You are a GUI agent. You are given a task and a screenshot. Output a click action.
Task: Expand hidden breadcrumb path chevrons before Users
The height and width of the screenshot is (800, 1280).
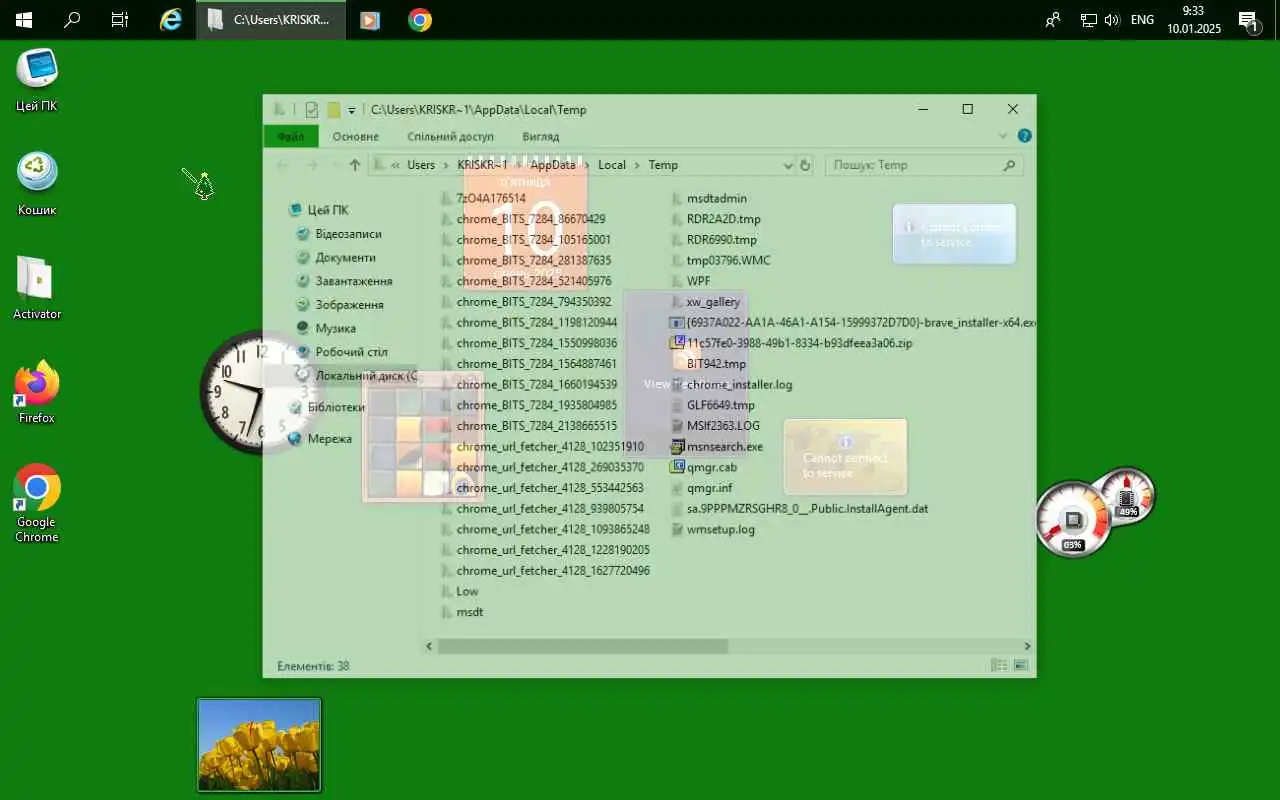pos(396,165)
